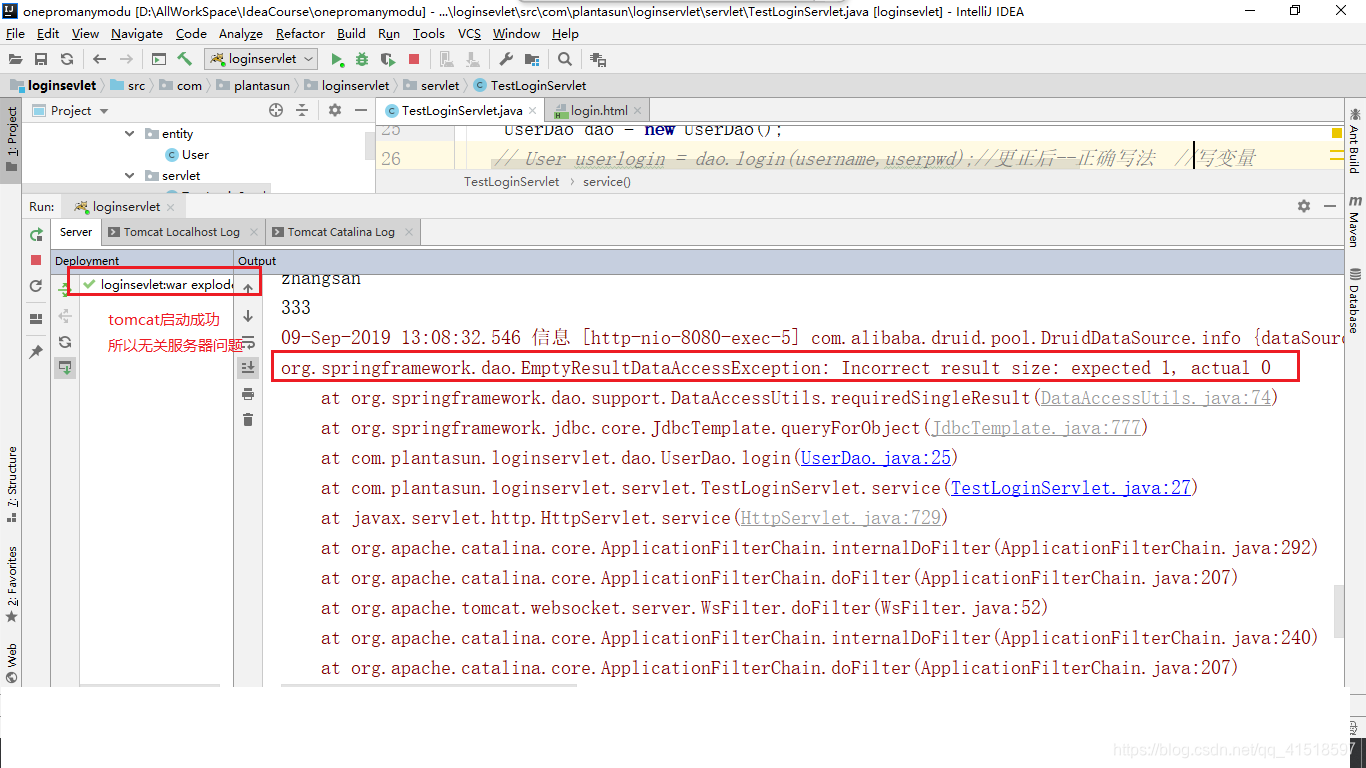Close the Tomcat Localhost Log tab
This screenshot has height=768, width=1366.
click(252, 232)
